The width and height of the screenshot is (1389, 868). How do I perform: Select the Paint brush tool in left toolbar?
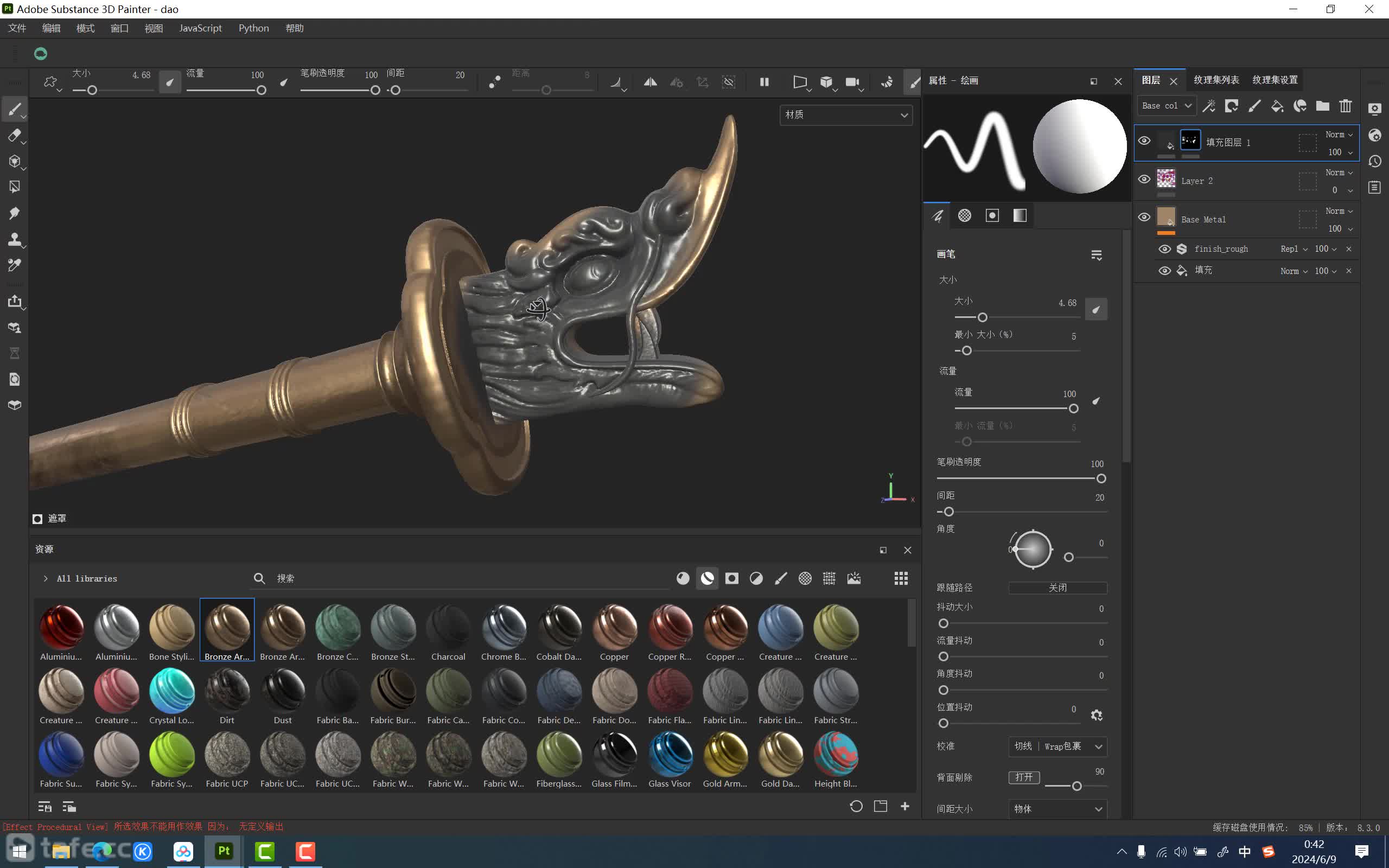pos(15,108)
